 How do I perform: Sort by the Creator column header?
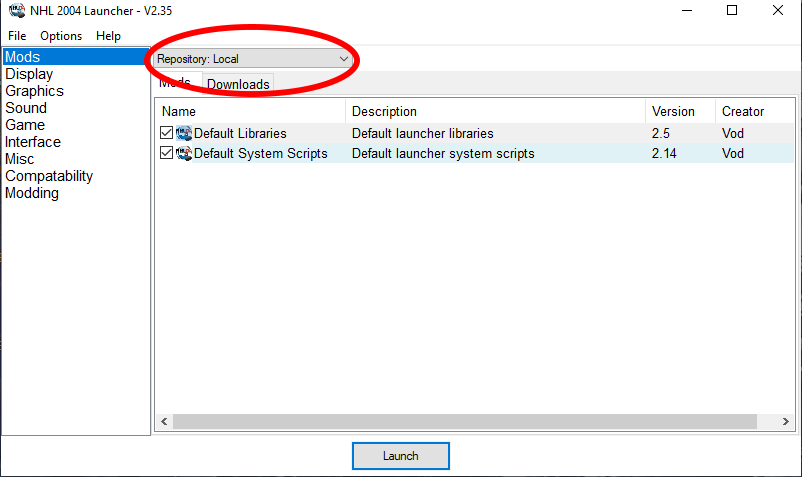pos(755,111)
